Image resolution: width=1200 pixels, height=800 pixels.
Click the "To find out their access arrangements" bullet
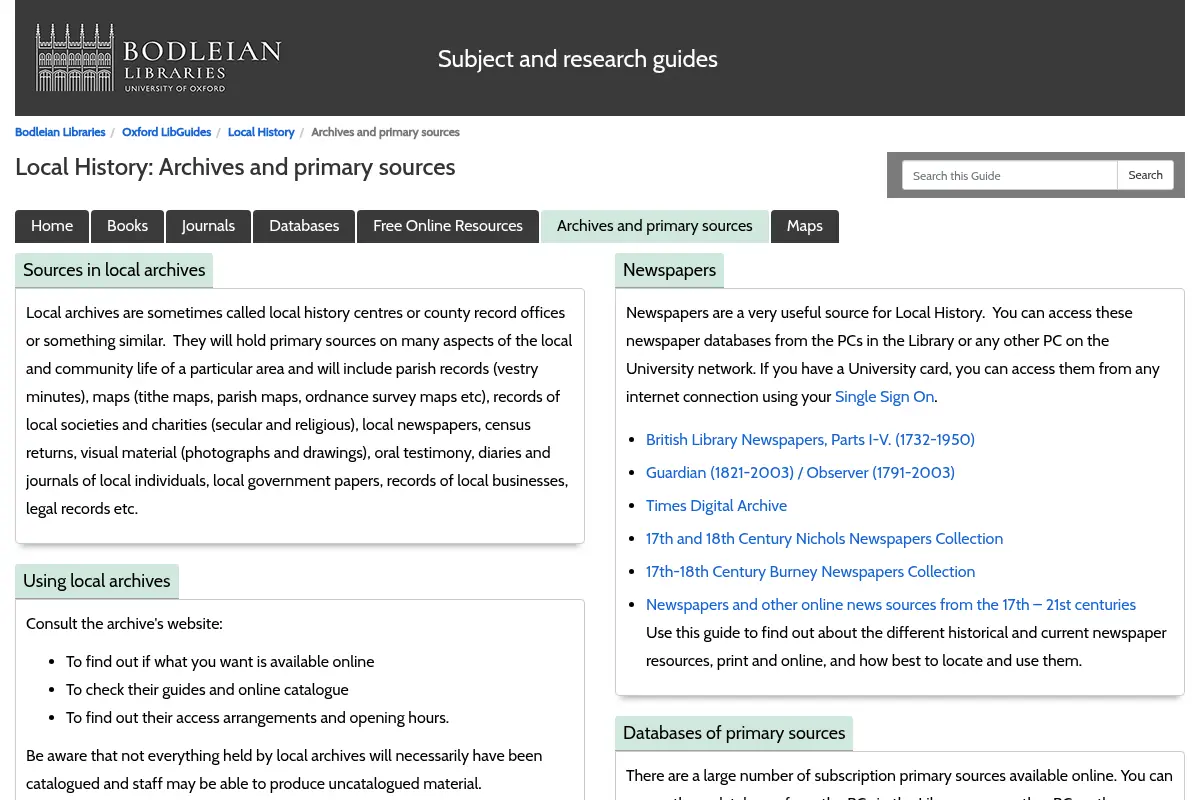[257, 718]
